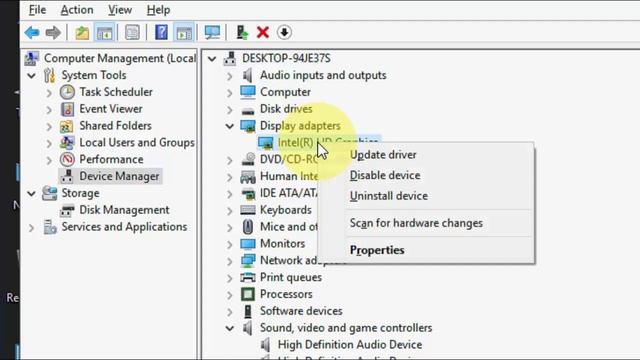The width and height of the screenshot is (640, 360).
Task: Expand the Monitors category
Action: click(230, 245)
